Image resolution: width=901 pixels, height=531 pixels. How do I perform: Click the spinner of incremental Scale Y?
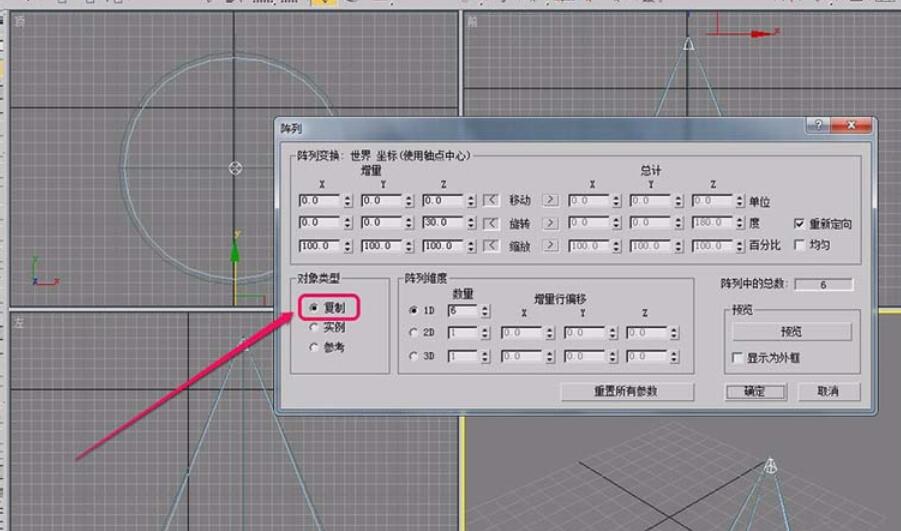tap(409, 246)
